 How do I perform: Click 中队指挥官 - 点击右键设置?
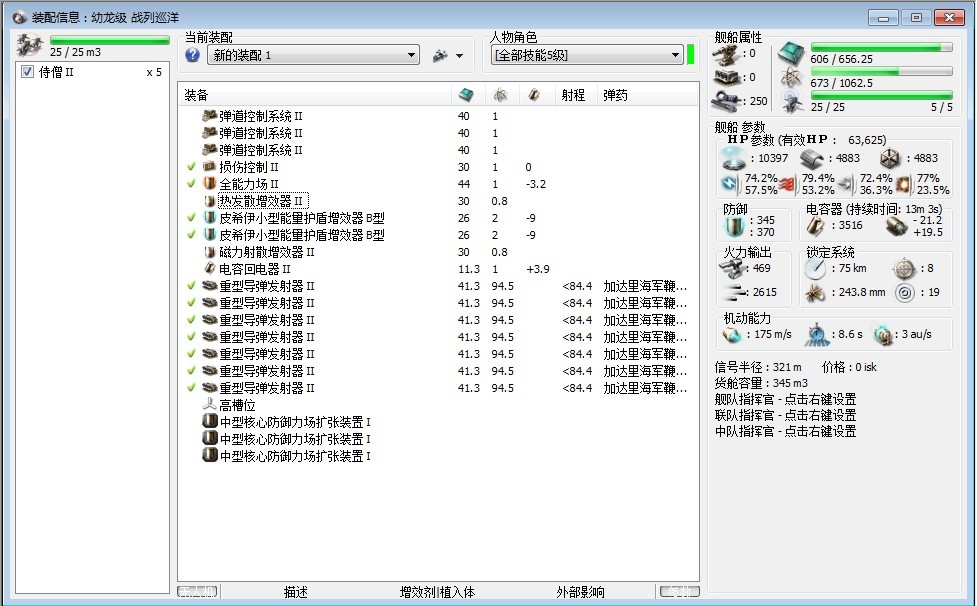click(x=785, y=431)
